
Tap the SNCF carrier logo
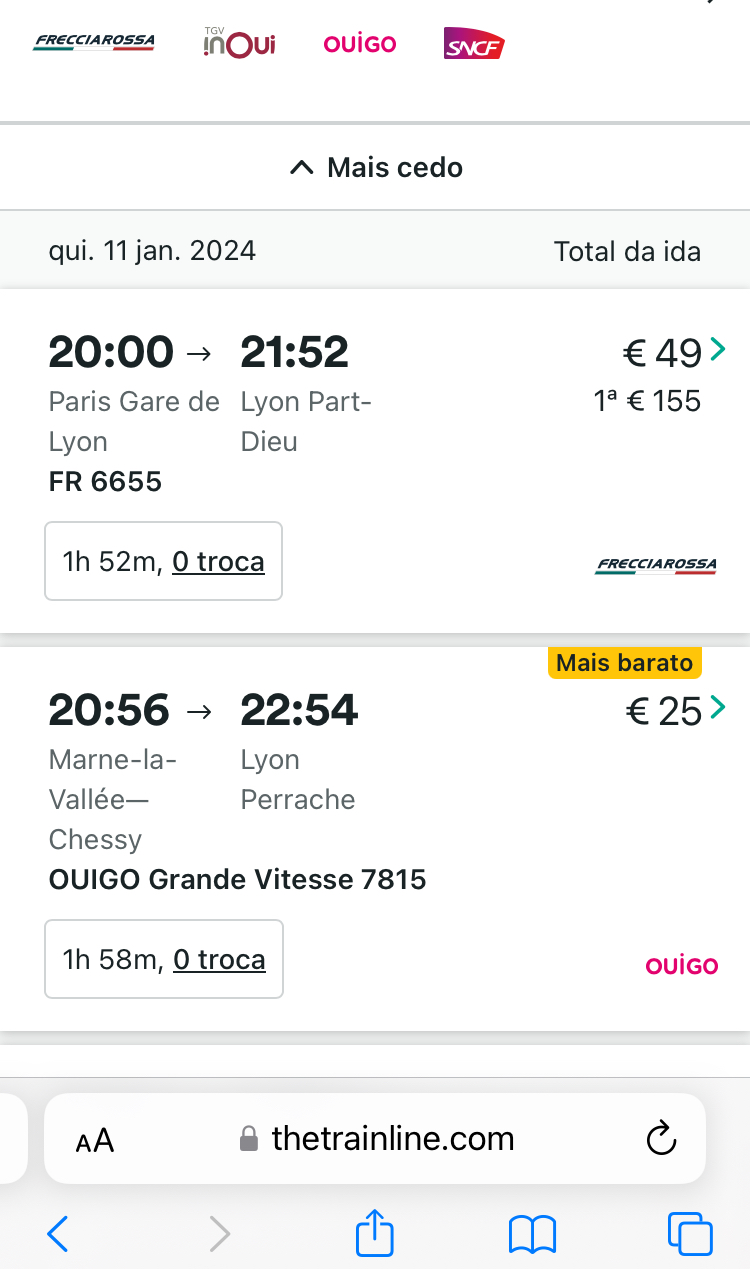click(x=474, y=44)
